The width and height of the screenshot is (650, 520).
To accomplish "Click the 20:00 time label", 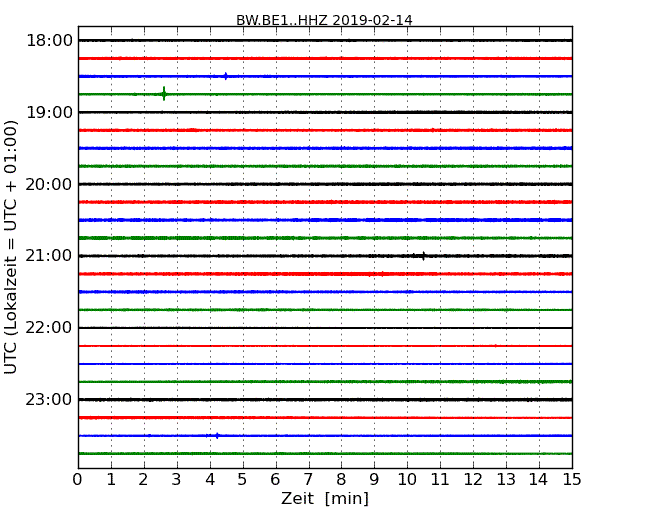I will coord(49,184).
